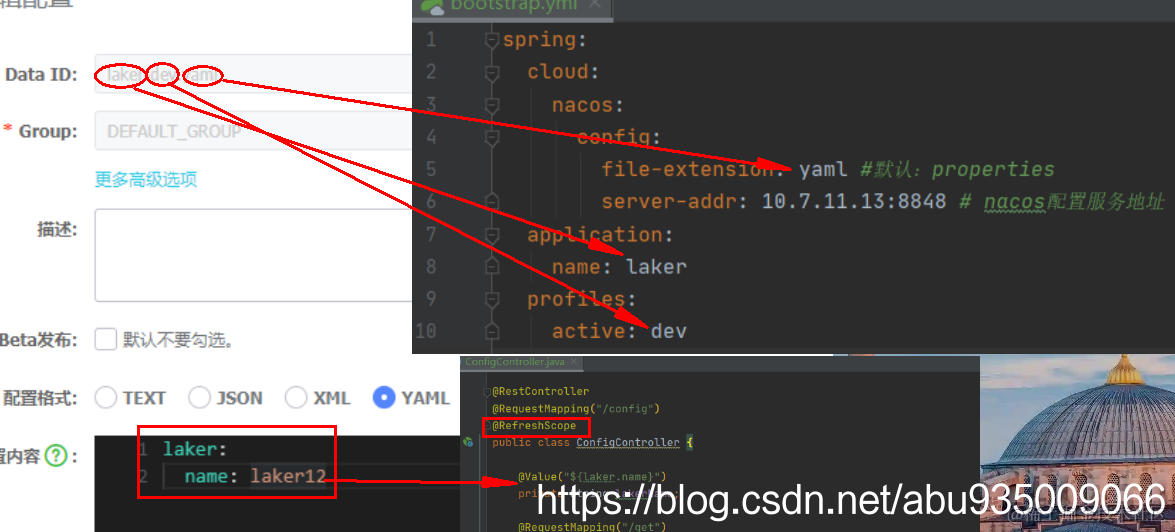Select the TEXT config format radio
Image resolution: width=1175 pixels, height=532 pixels.
106,397
